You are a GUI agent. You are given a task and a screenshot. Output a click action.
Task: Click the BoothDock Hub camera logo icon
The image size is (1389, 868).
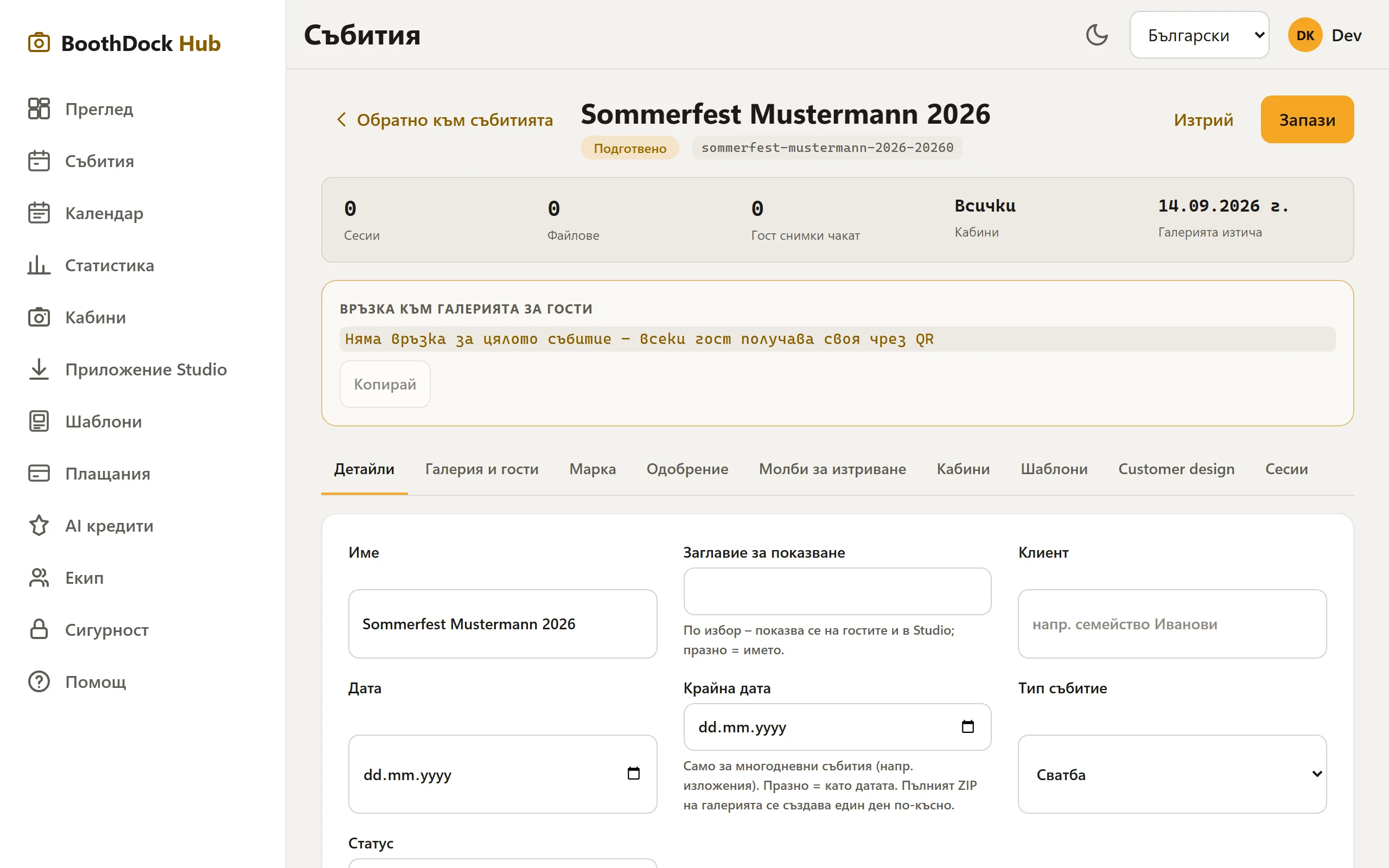click(x=39, y=43)
